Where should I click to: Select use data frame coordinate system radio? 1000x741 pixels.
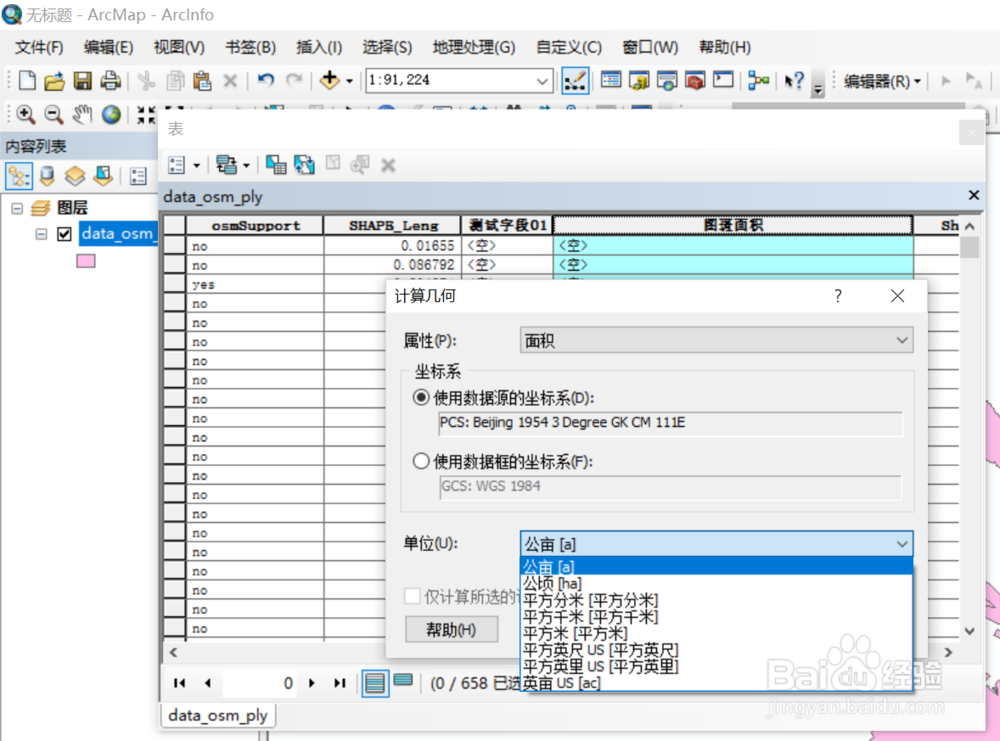coord(421,461)
